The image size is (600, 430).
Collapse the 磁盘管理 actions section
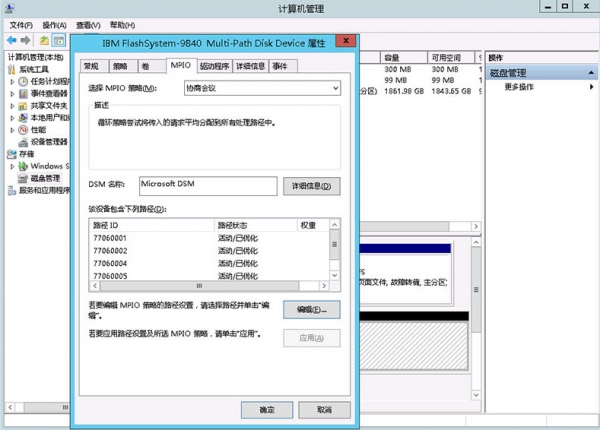pos(591,73)
